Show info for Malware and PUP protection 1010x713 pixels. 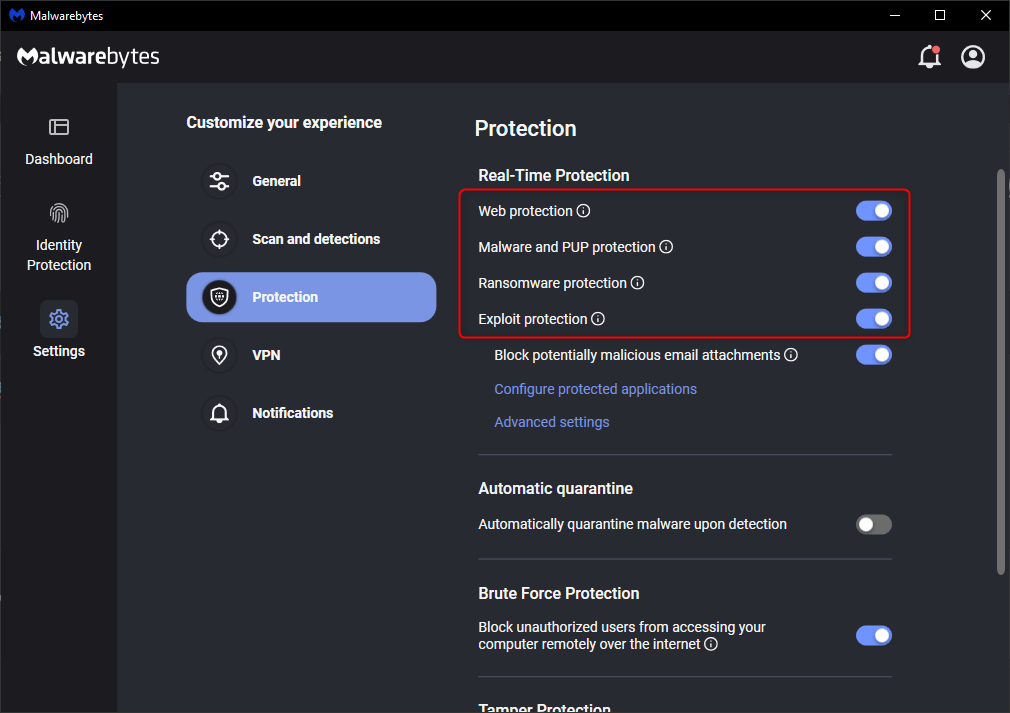click(666, 247)
